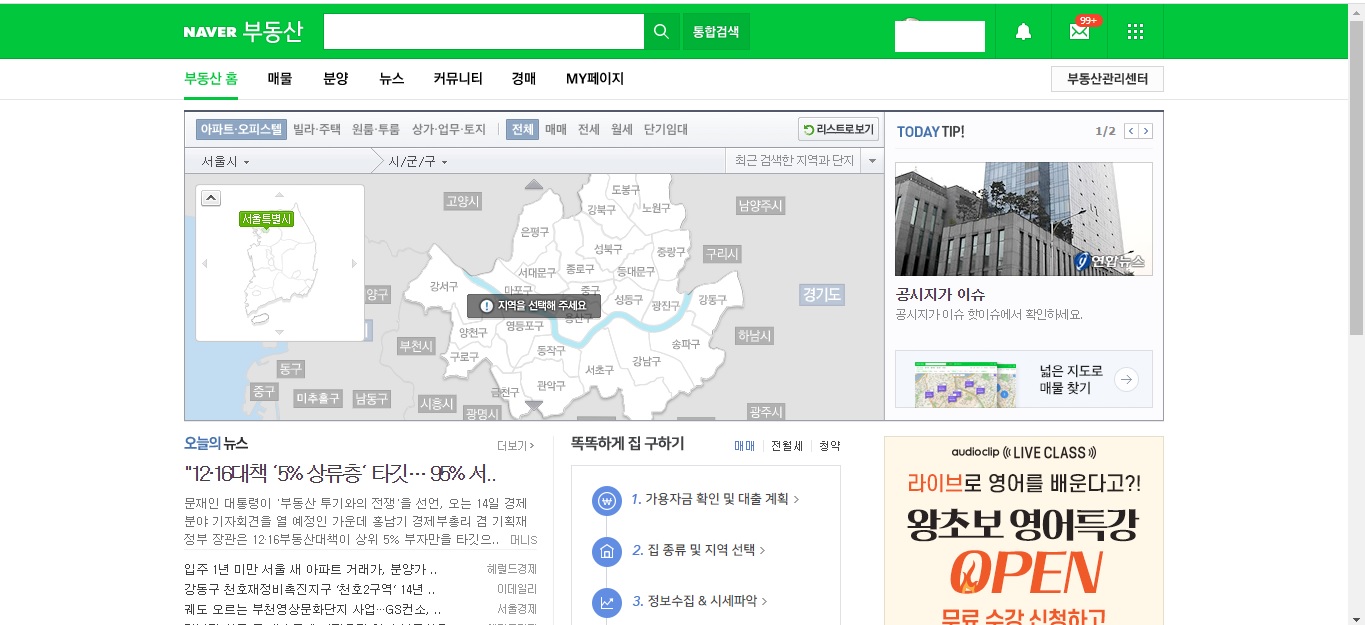
Task: Select the 매매 trade type filter
Action: point(556,130)
